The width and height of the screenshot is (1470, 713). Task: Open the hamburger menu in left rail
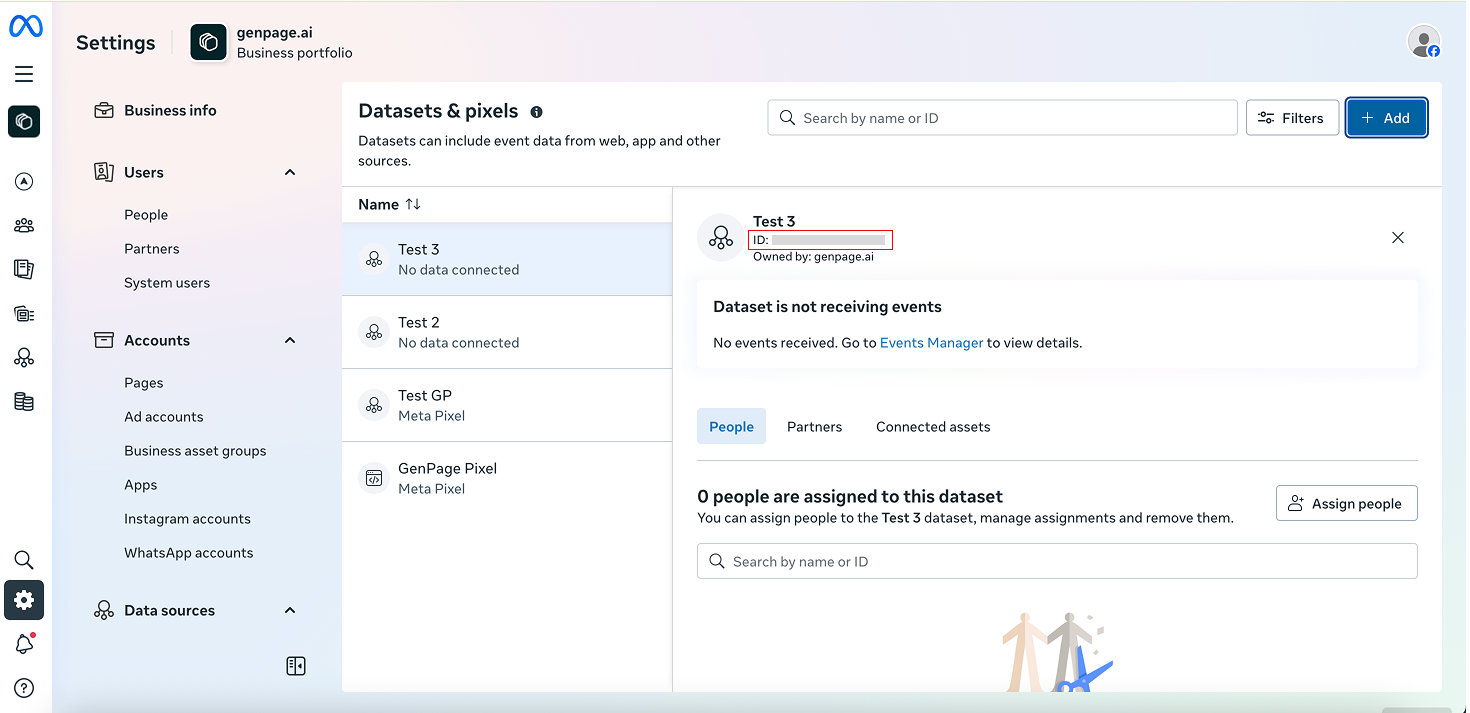click(24, 74)
